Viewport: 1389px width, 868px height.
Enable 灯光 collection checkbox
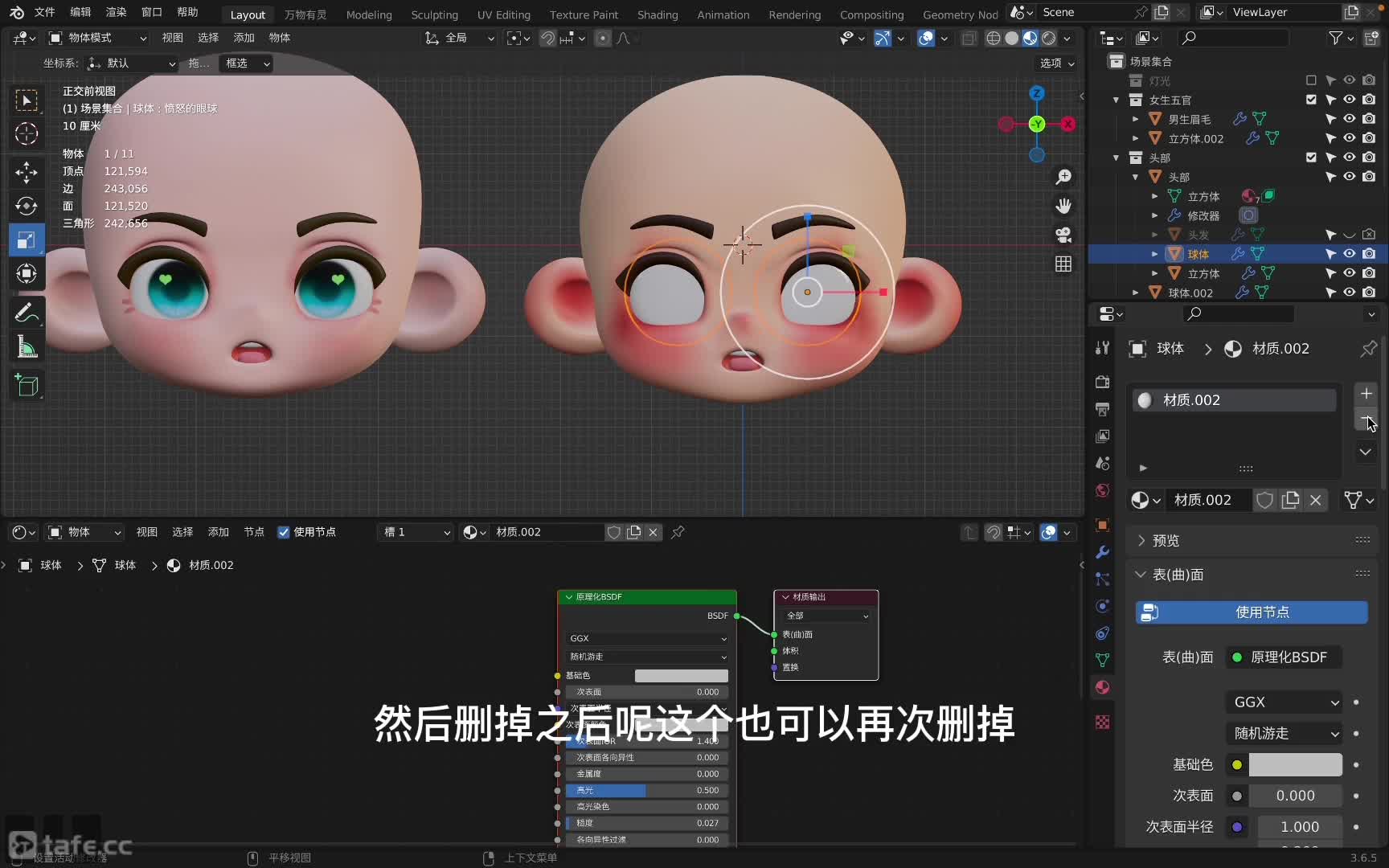tap(1311, 80)
